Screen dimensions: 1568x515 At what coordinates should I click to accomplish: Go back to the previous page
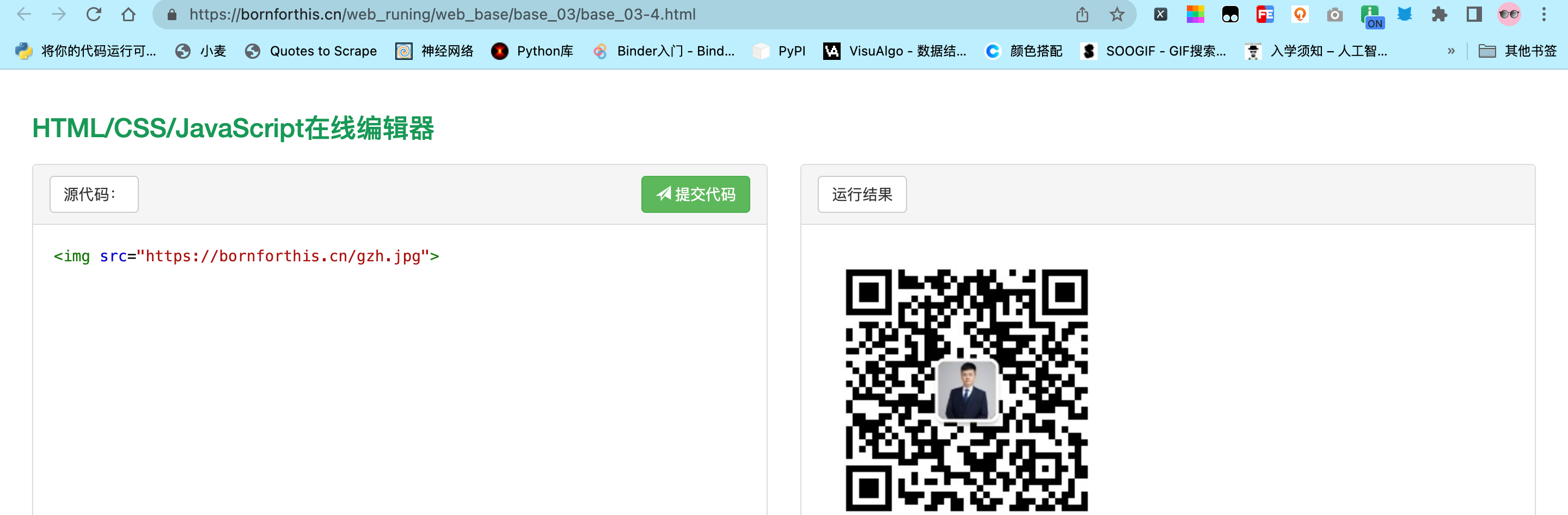[24, 14]
